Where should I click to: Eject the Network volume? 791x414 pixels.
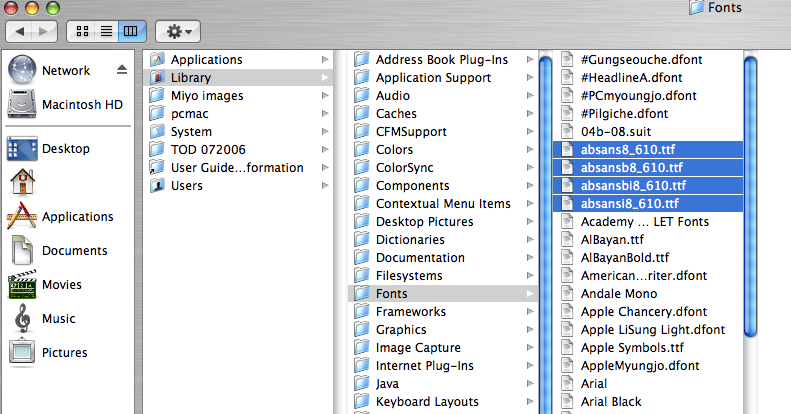[122, 70]
